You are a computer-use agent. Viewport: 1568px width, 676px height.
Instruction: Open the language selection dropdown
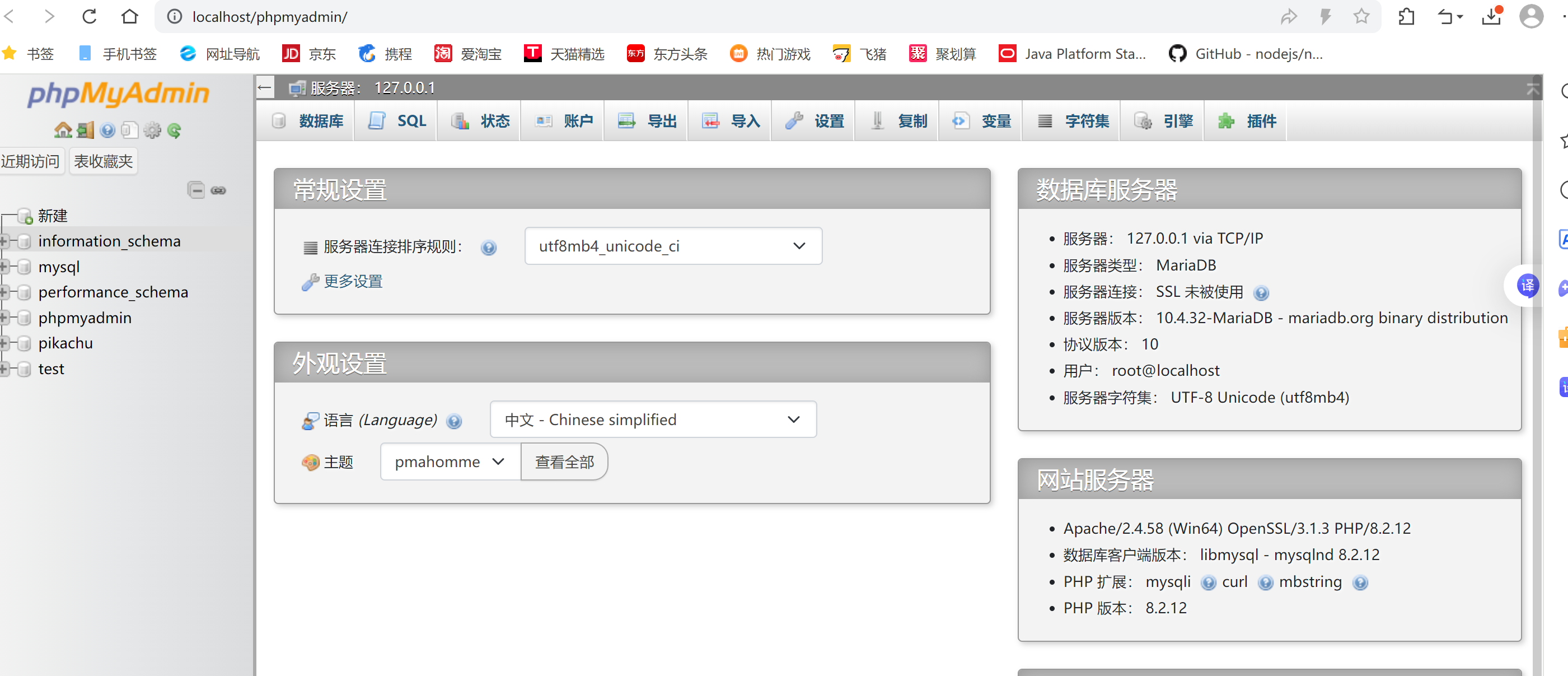[653, 419]
